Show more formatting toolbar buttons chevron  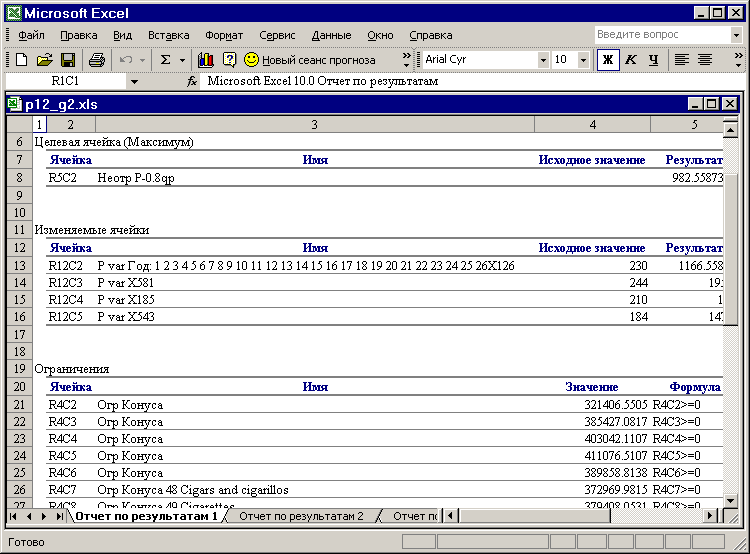(738, 60)
